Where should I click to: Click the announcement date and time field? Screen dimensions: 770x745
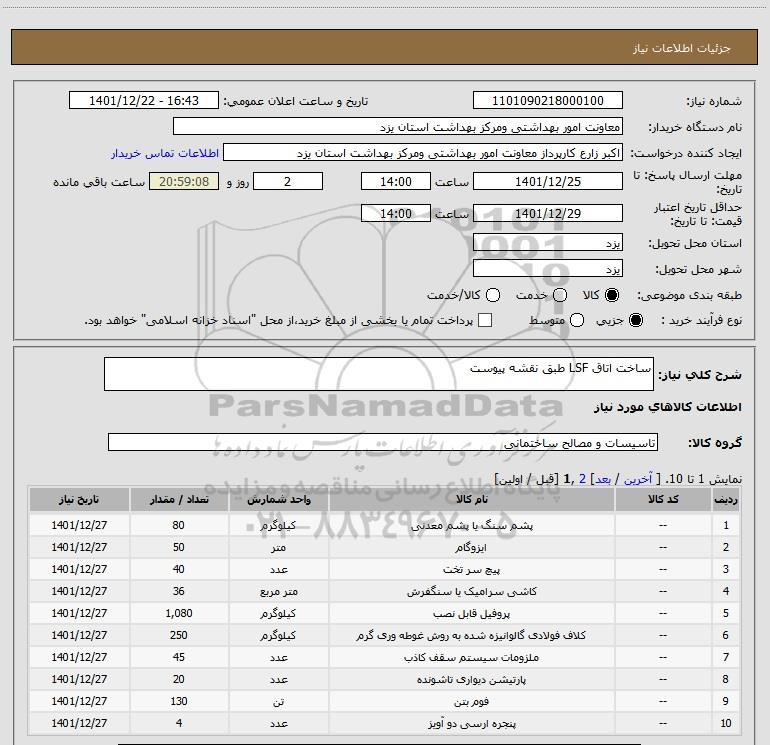point(144,101)
